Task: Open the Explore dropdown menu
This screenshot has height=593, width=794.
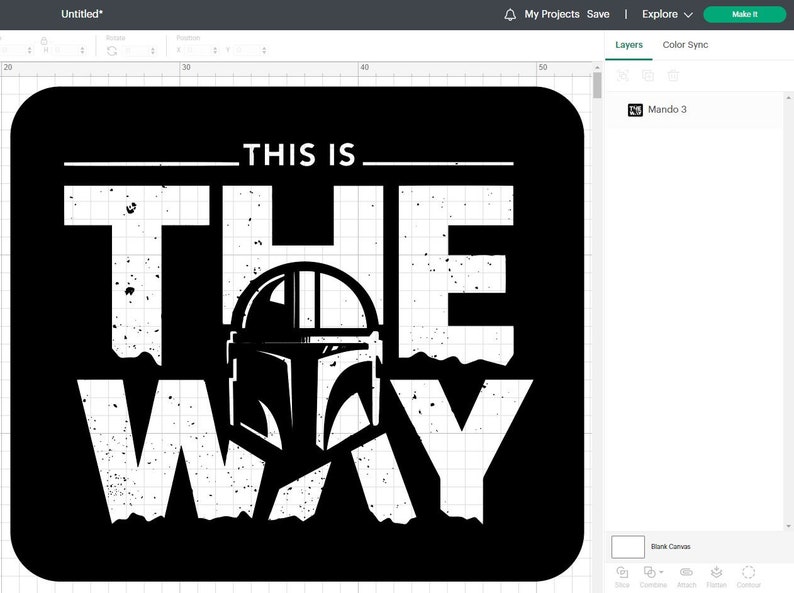Action: (667, 14)
